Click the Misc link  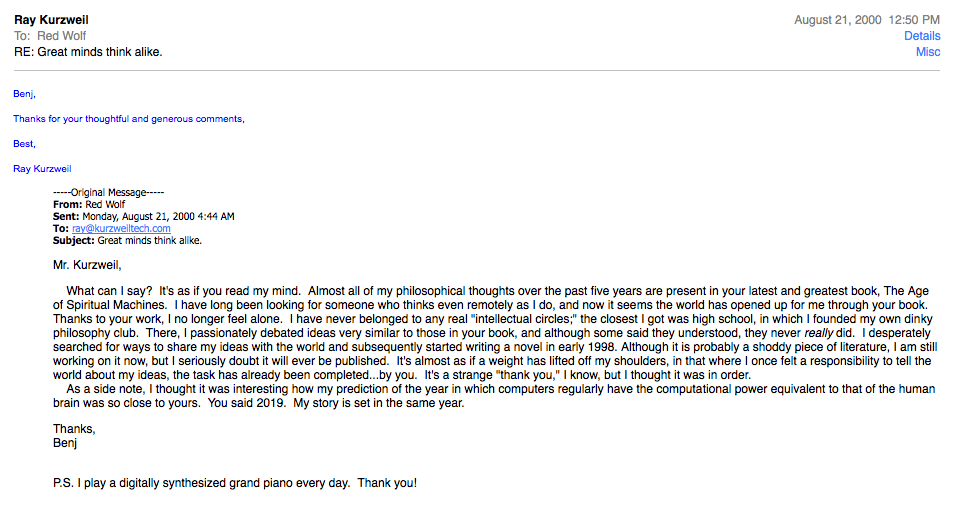(x=928, y=52)
